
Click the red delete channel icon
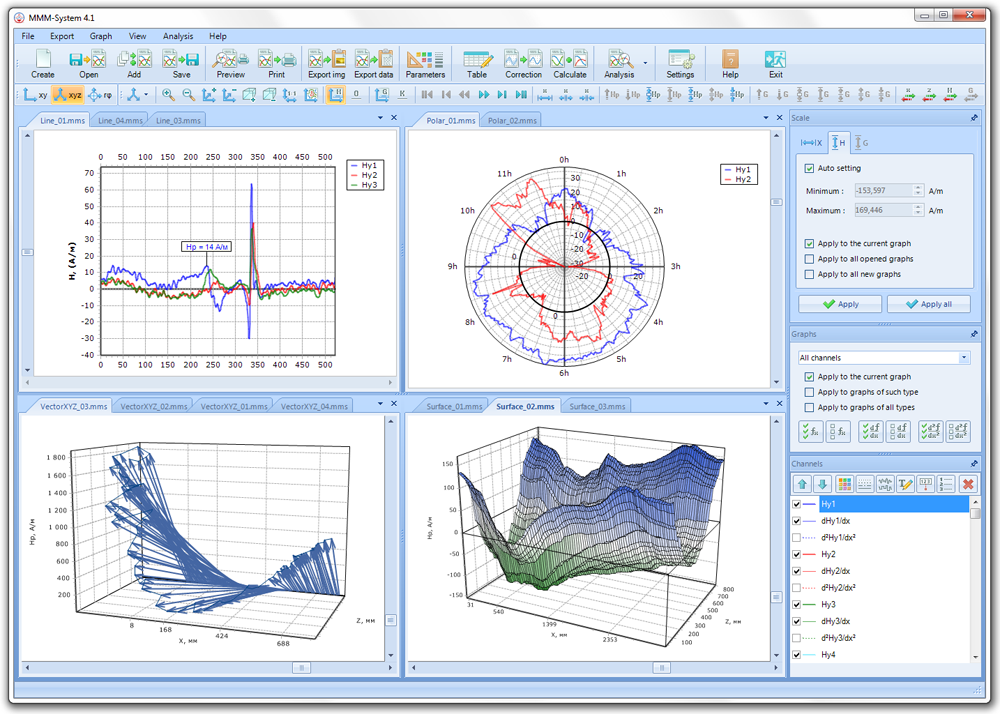click(x=967, y=484)
